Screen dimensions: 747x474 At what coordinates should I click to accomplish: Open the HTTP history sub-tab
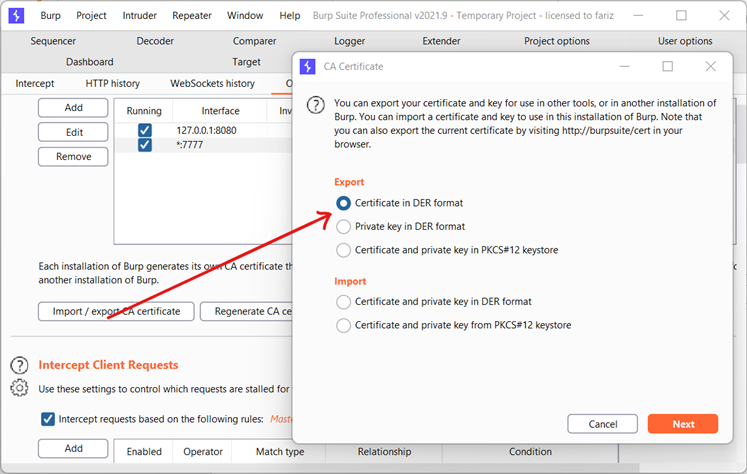pos(112,83)
